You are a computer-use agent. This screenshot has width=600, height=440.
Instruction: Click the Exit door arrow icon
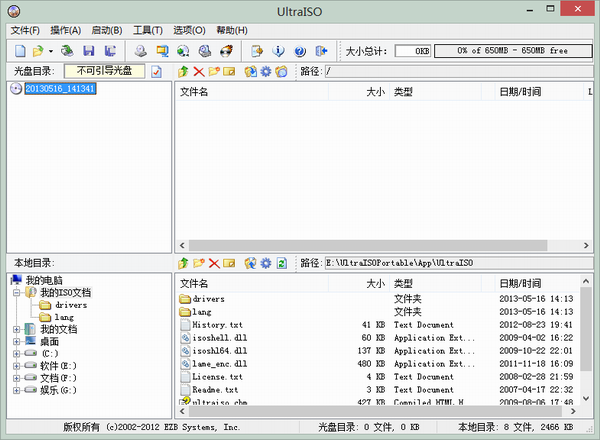[321, 51]
